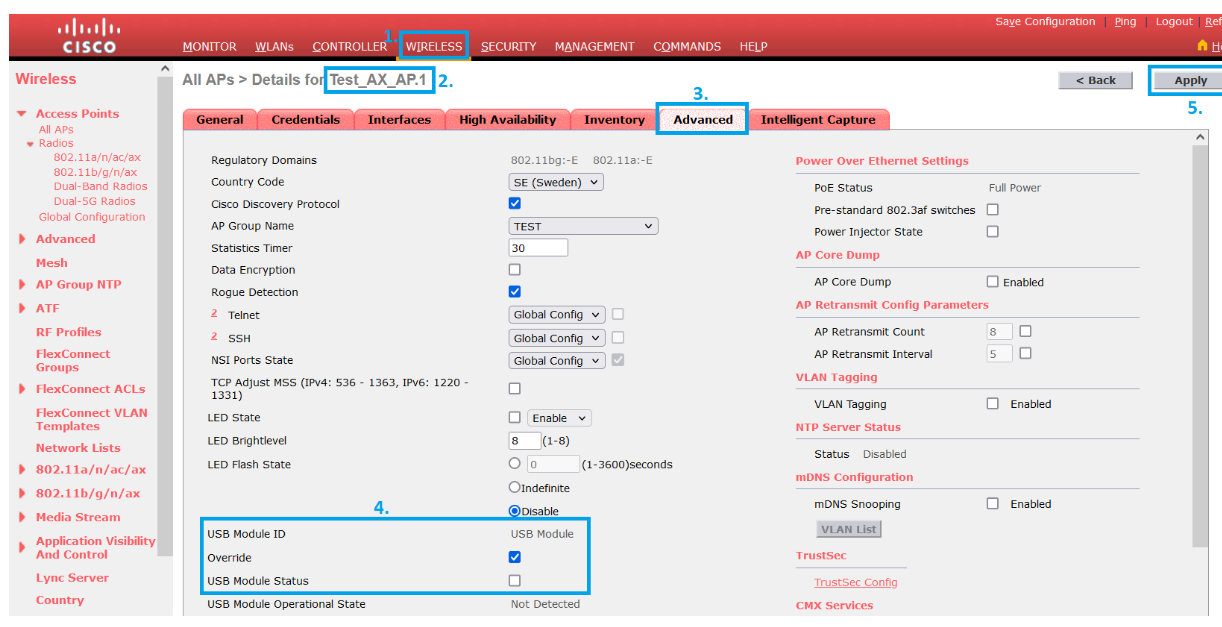Expand the ATF sidebar section

point(22,309)
